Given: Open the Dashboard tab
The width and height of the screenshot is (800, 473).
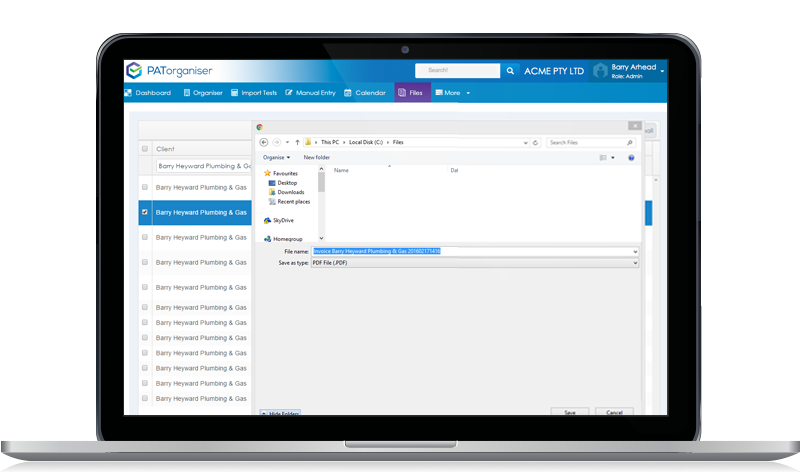Looking at the screenshot, I should [x=148, y=93].
